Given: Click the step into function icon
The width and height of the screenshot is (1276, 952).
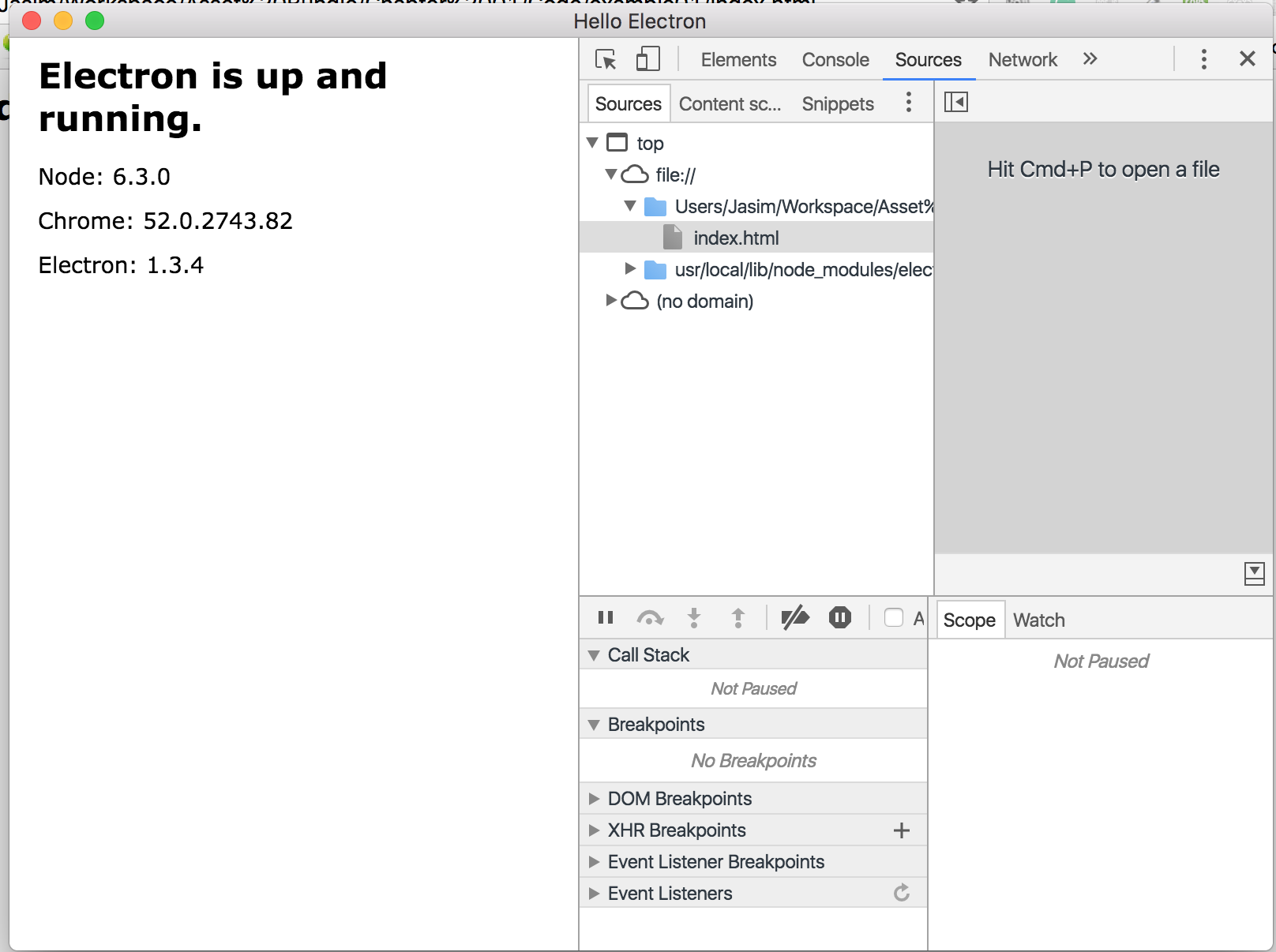Looking at the screenshot, I should coord(694,617).
